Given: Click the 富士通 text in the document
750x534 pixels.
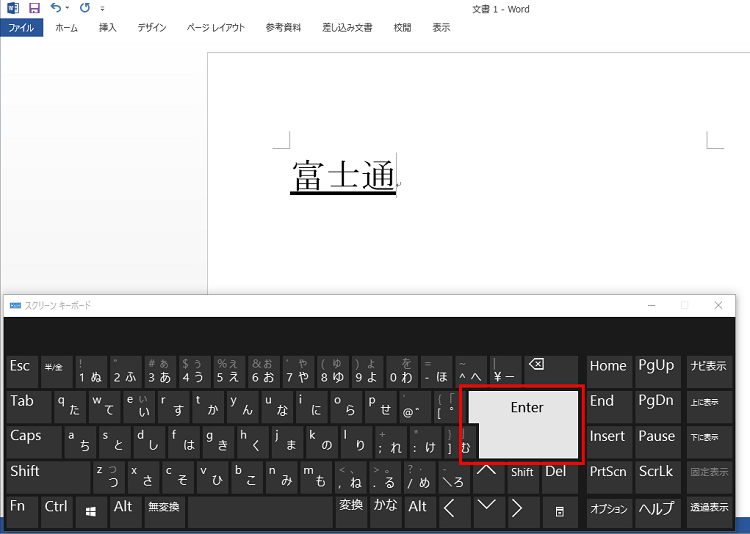Looking at the screenshot, I should pyautogui.click(x=343, y=176).
